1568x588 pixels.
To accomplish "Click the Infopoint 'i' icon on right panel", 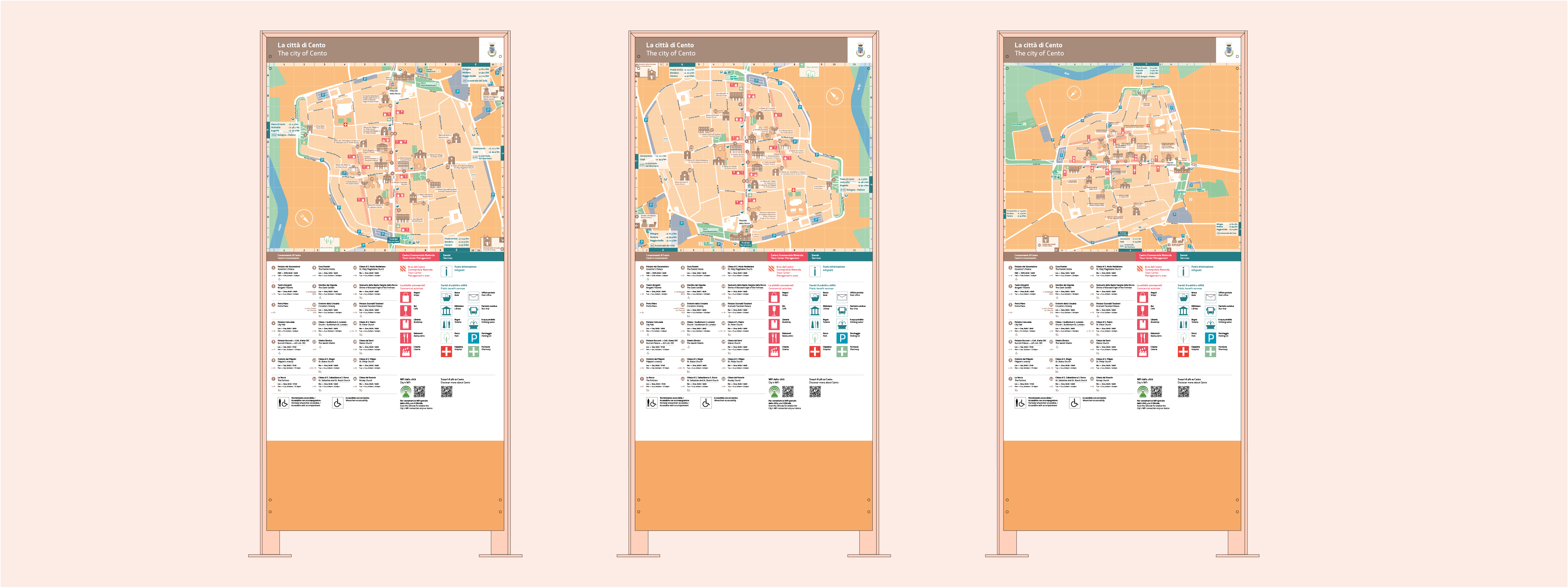I will point(1183,271).
